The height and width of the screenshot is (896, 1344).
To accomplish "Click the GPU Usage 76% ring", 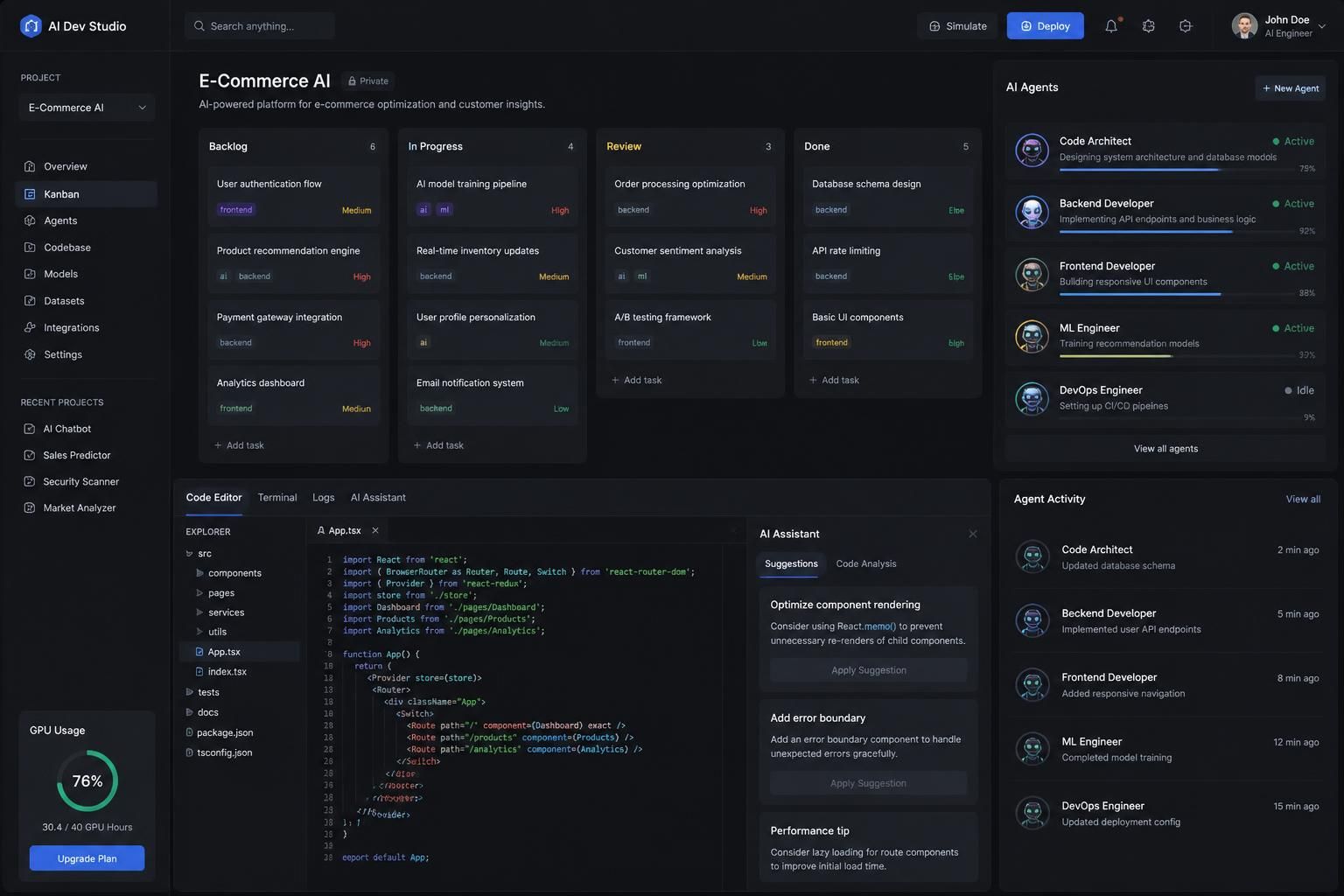I will 87,780.
